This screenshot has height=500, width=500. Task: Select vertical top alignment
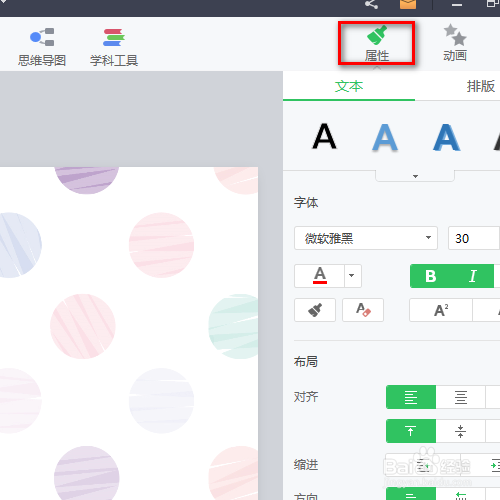[x=411, y=431]
